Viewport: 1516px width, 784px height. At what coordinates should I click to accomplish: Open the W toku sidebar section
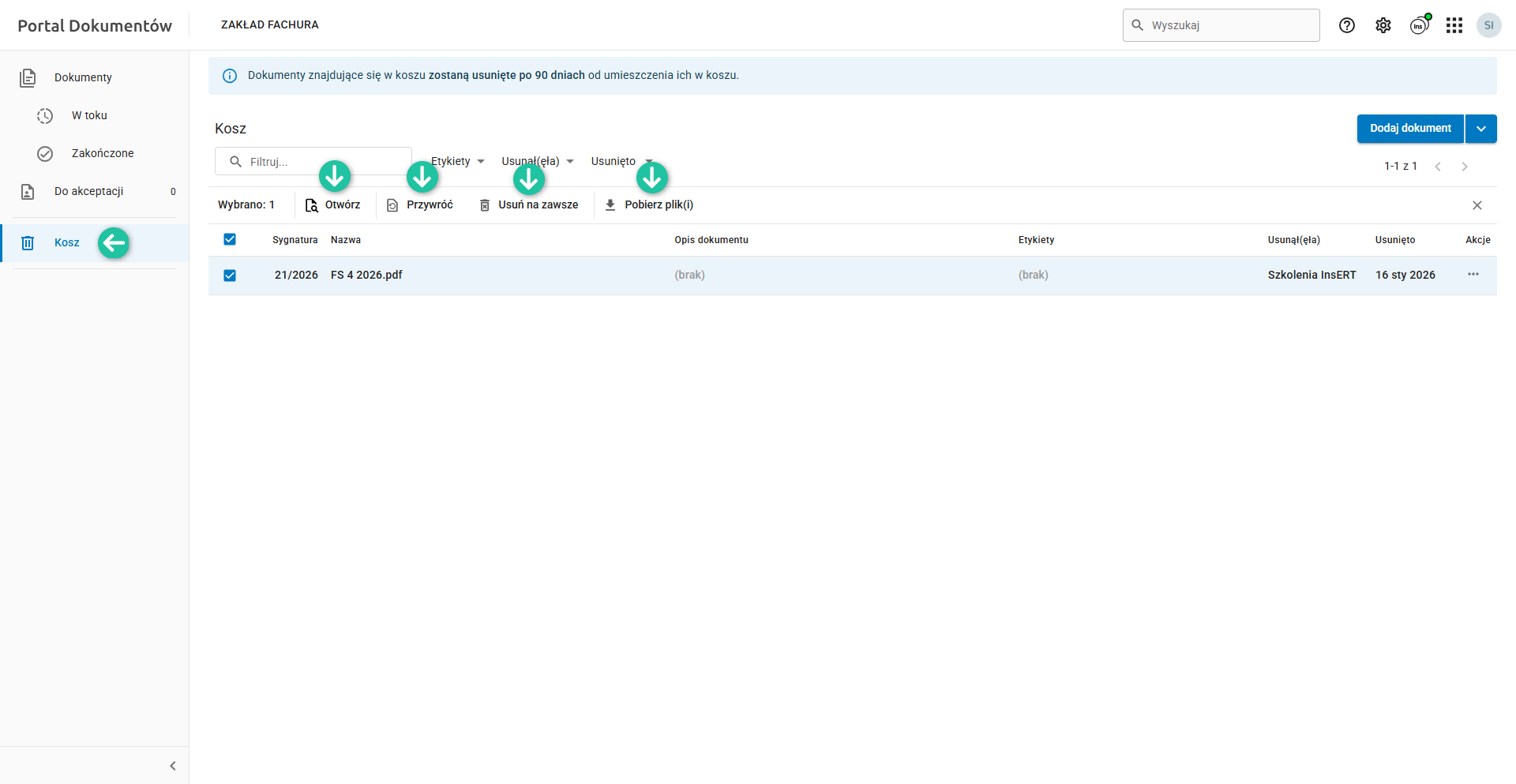tap(89, 115)
